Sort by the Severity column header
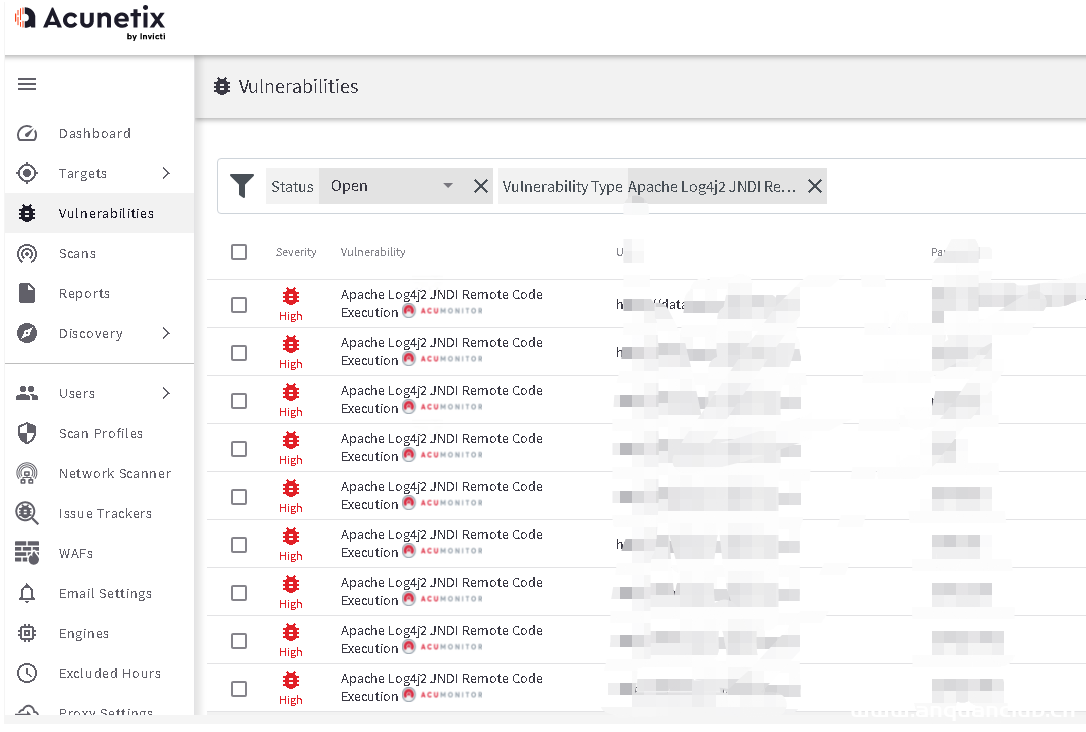Viewport: 1086px width, 732px height. [296, 252]
